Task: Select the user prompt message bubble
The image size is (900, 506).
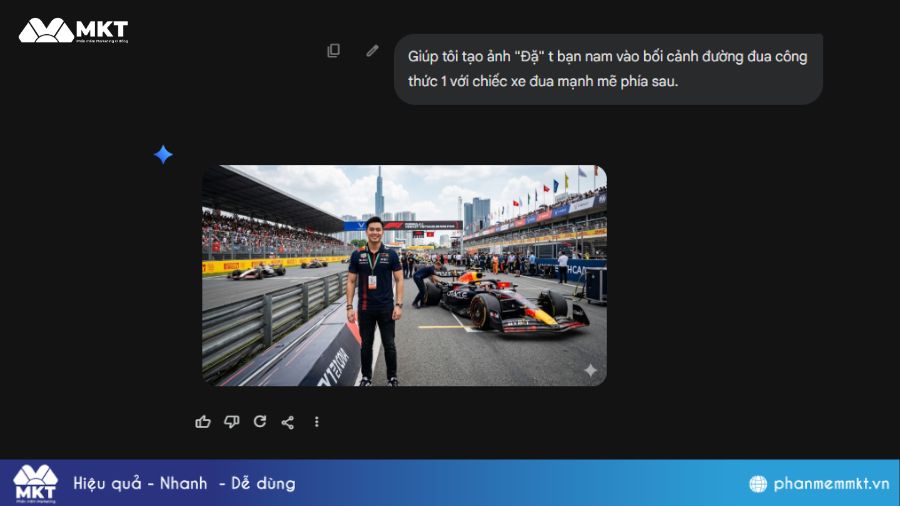Action: click(x=608, y=69)
